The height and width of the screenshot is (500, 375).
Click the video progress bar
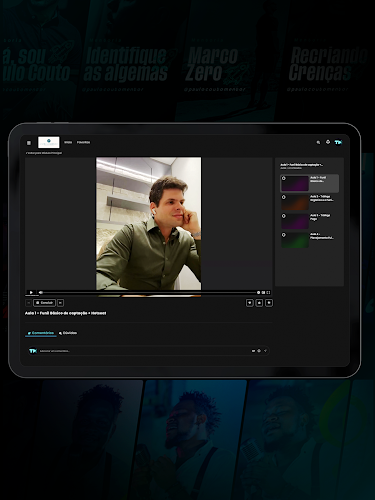[x=149, y=292]
